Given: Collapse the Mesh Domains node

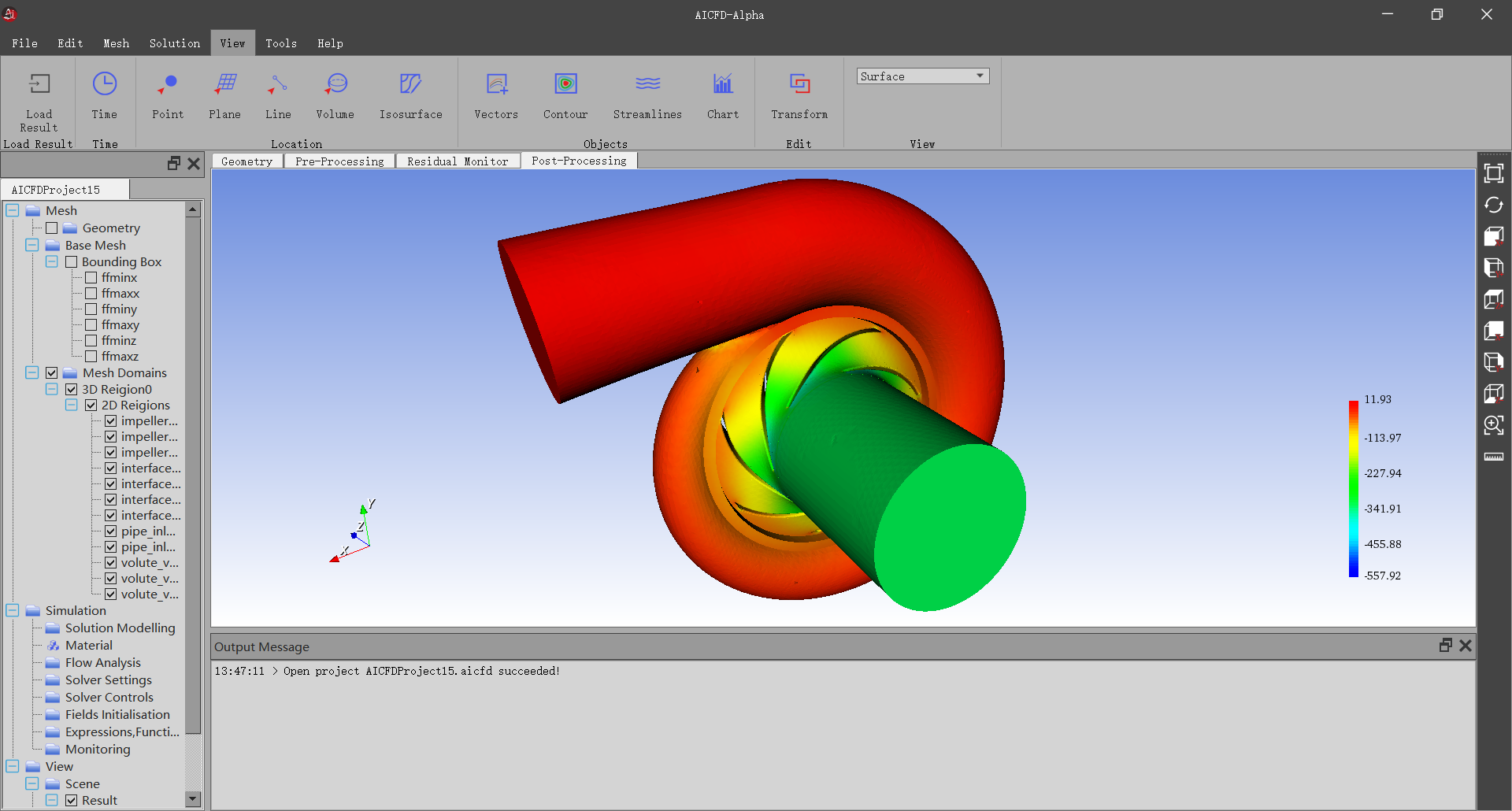Looking at the screenshot, I should [32, 372].
